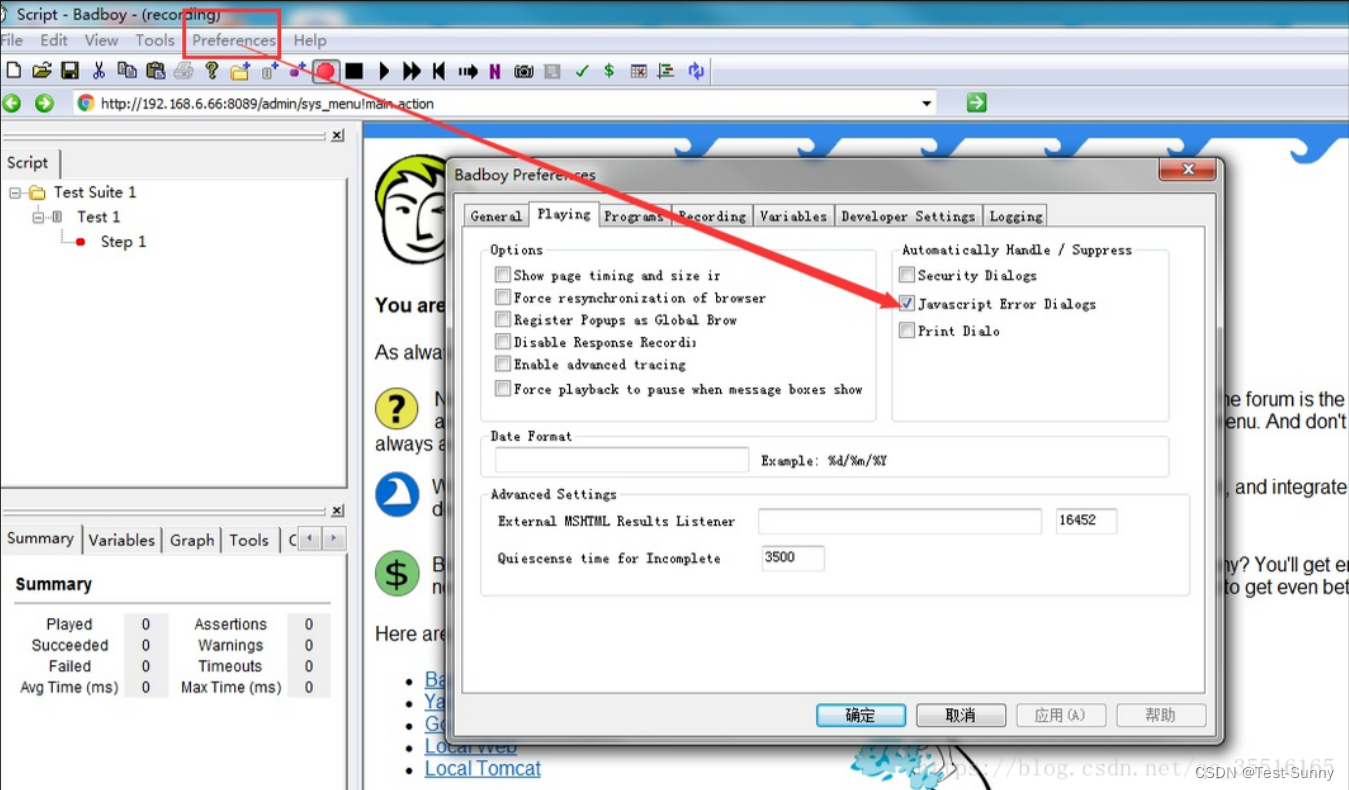
Task: Open the Local Tomcat link
Action: pos(482,768)
